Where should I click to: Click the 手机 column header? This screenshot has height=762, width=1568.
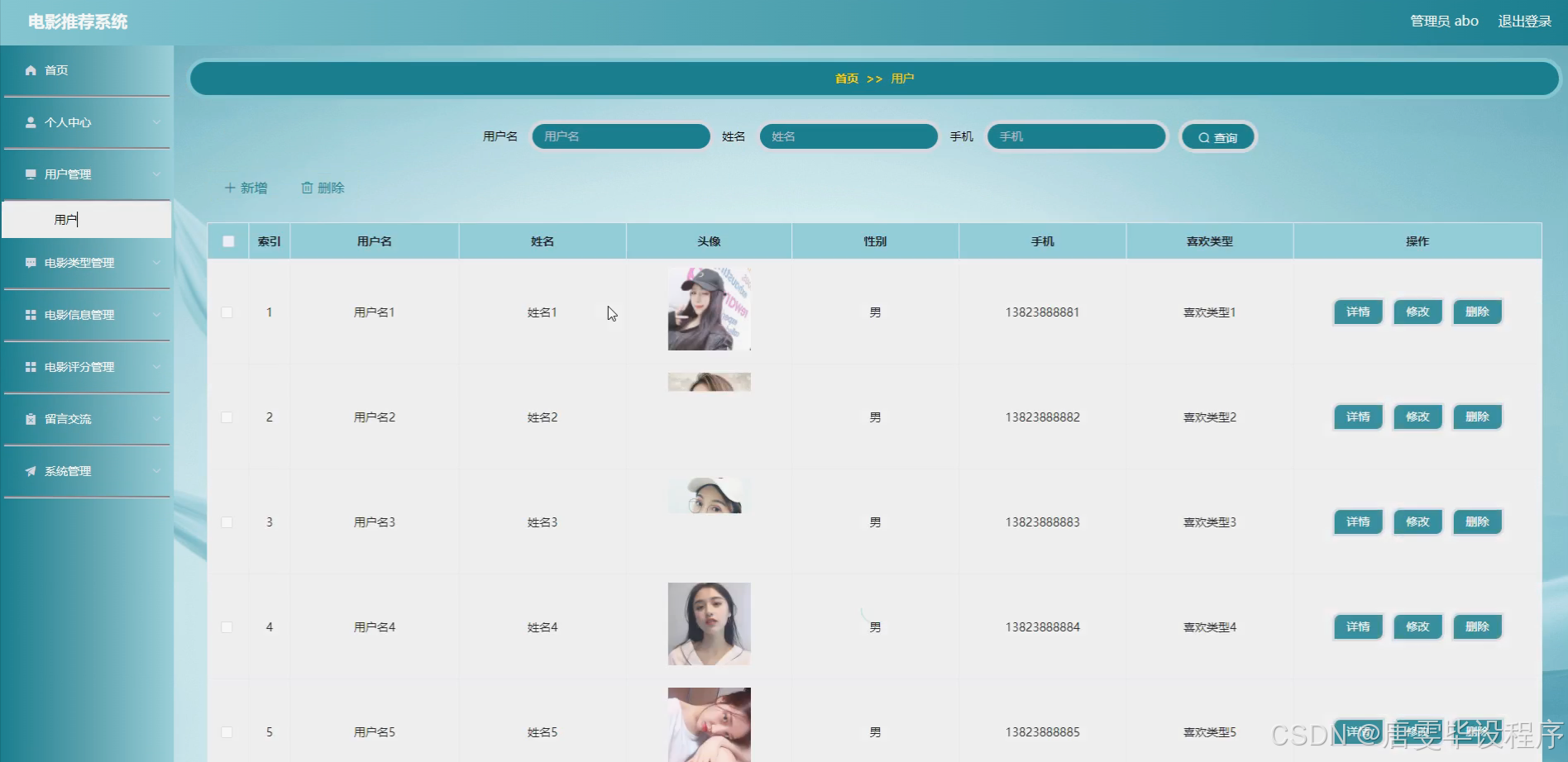(1042, 241)
